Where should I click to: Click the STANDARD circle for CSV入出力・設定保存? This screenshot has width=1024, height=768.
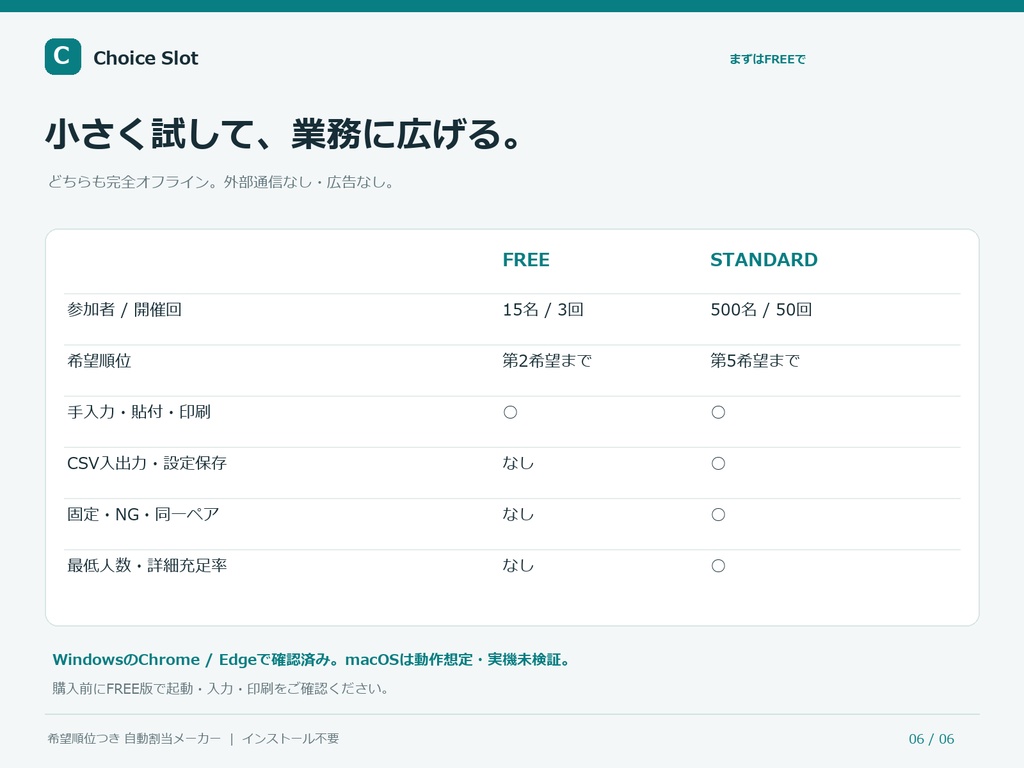click(x=718, y=463)
